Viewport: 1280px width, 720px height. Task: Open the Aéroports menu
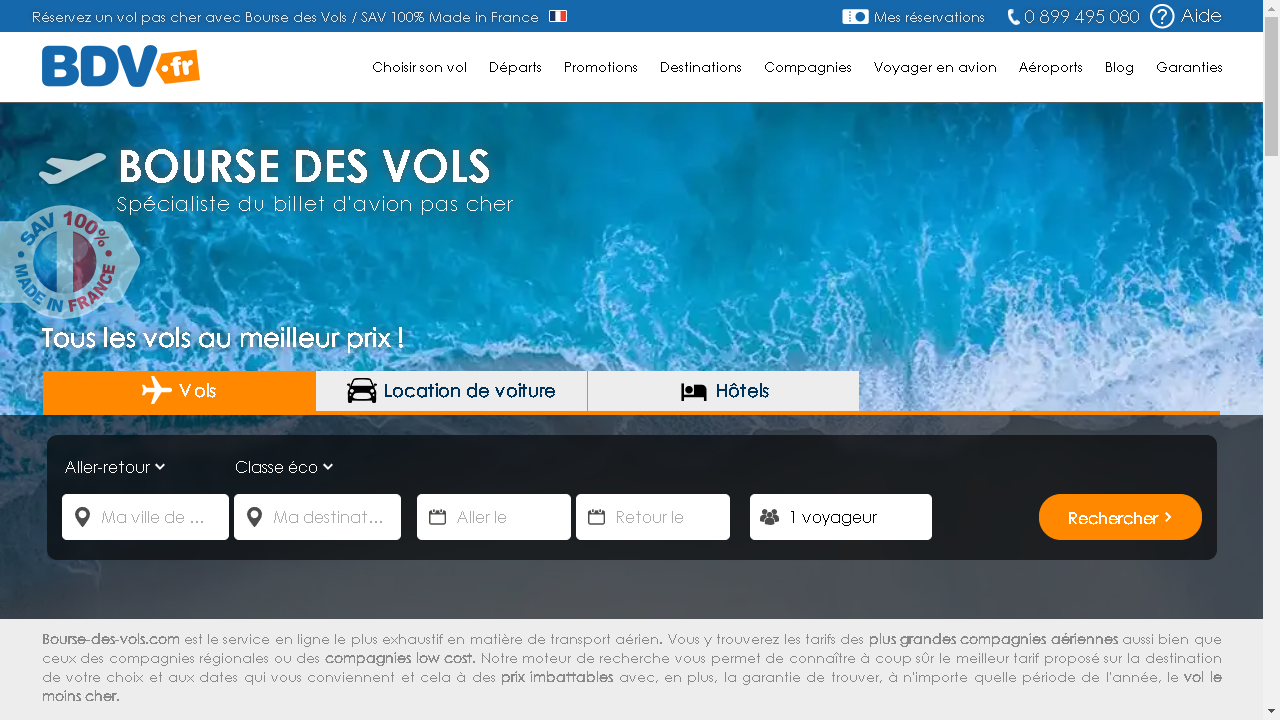pyautogui.click(x=1050, y=67)
